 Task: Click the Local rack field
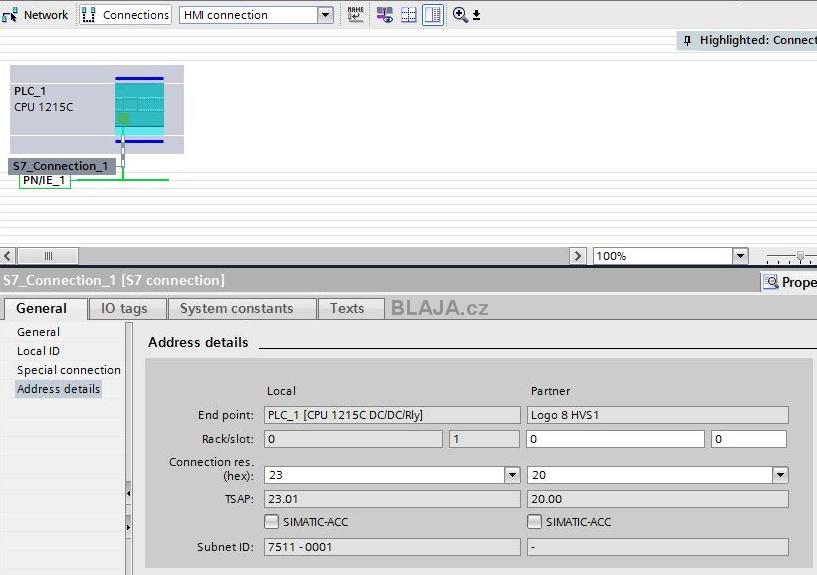pos(353,439)
